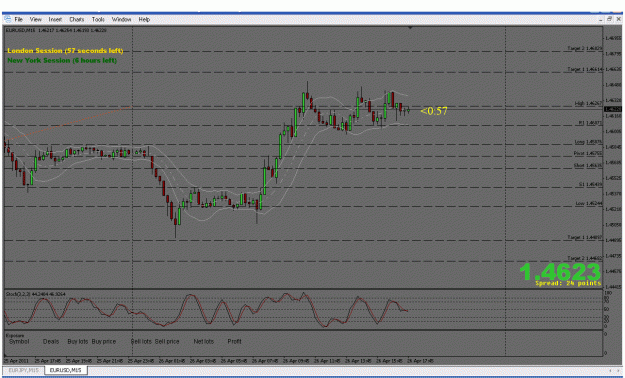Image resolution: width=625 pixels, height=378 pixels.
Task: Click the Symbol column header in Exposure
Action: pos(19,342)
